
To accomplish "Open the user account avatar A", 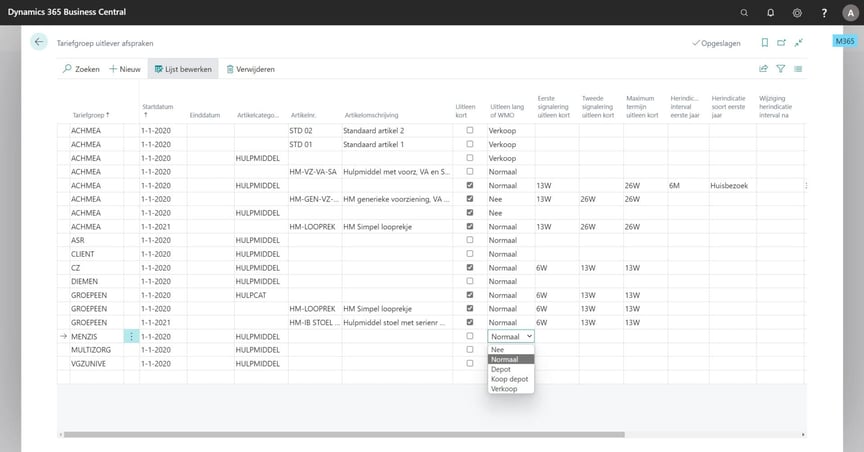I will tap(850, 13).
